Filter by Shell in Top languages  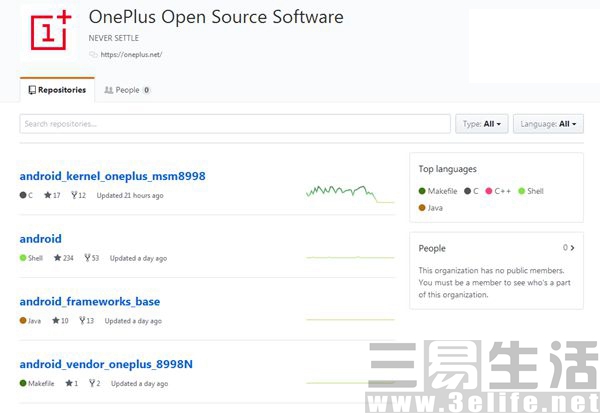[531, 191]
